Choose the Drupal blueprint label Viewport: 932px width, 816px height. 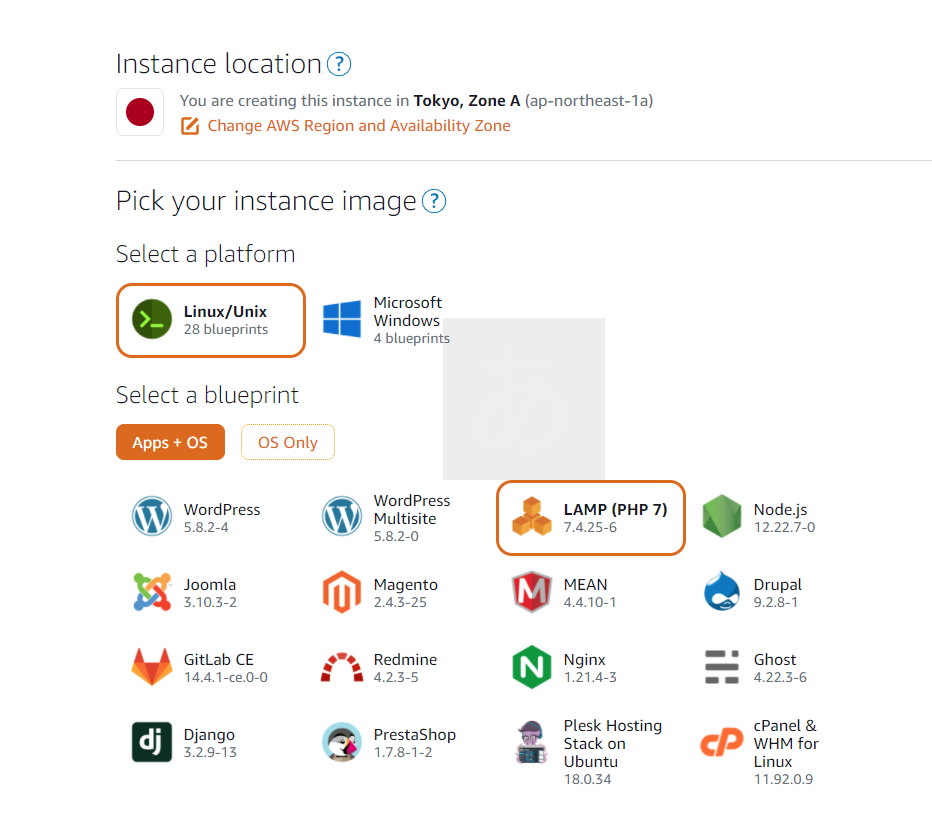(x=777, y=584)
